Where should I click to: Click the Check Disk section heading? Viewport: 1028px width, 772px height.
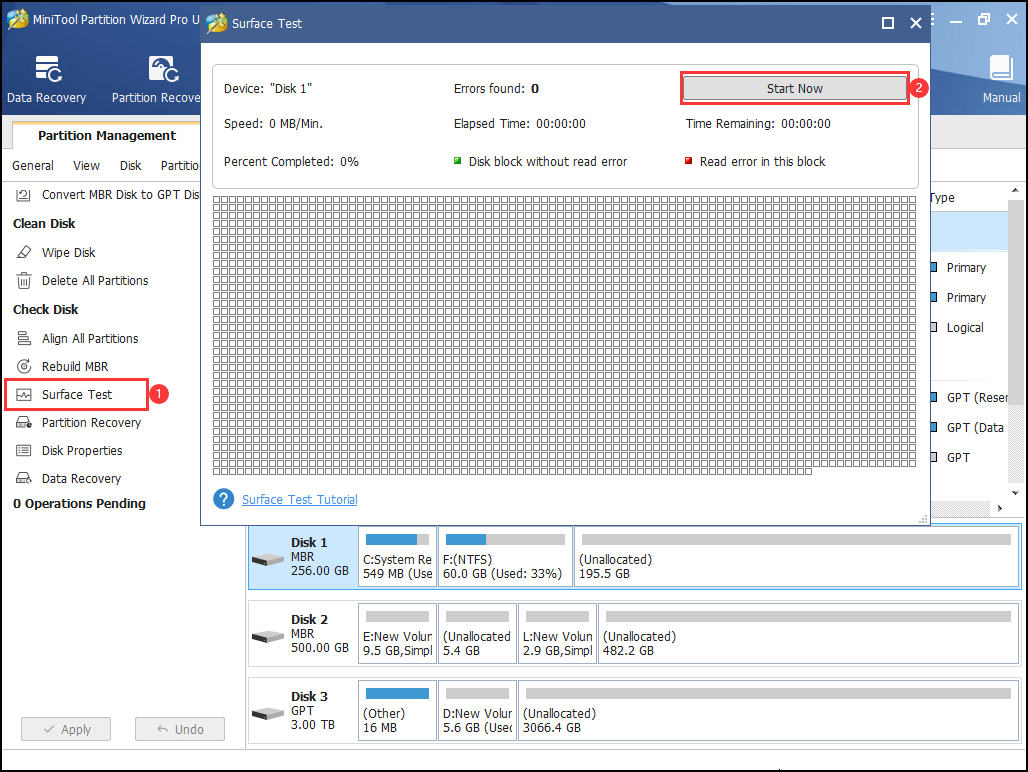(x=45, y=309)
